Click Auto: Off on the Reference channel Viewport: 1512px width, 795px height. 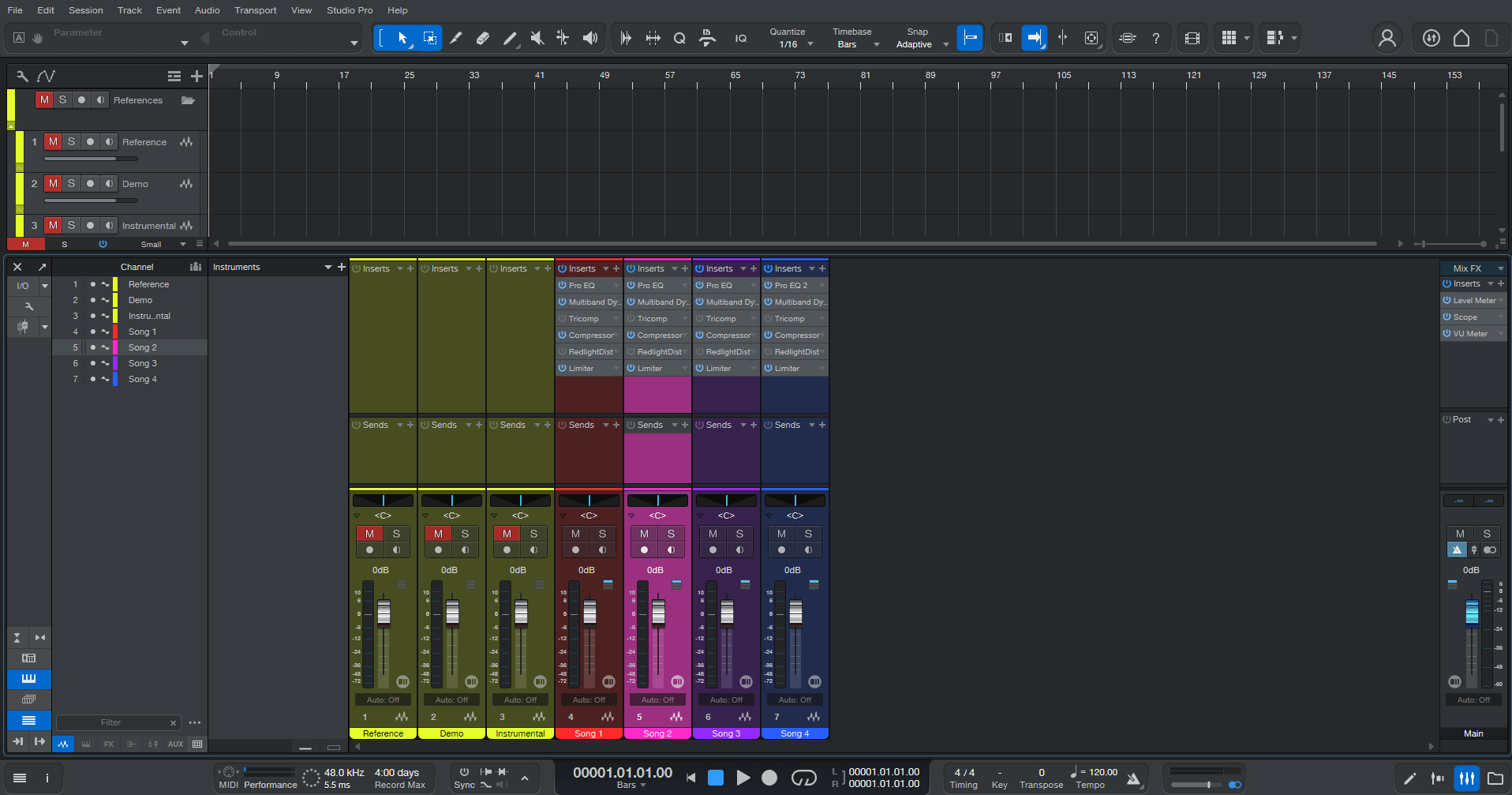pos(382,699)
